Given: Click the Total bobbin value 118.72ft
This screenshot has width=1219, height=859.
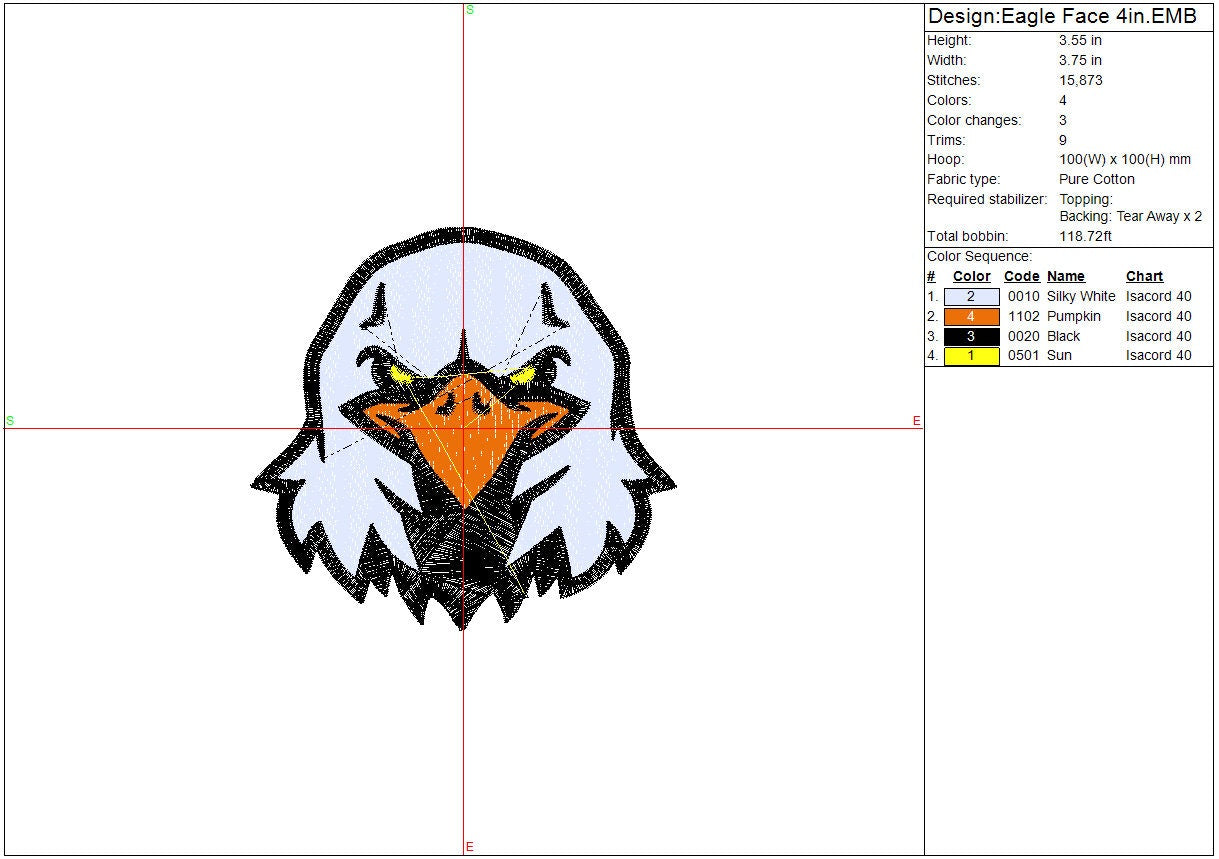Looking at the screenshot, I should click(x=1085, y=237).
